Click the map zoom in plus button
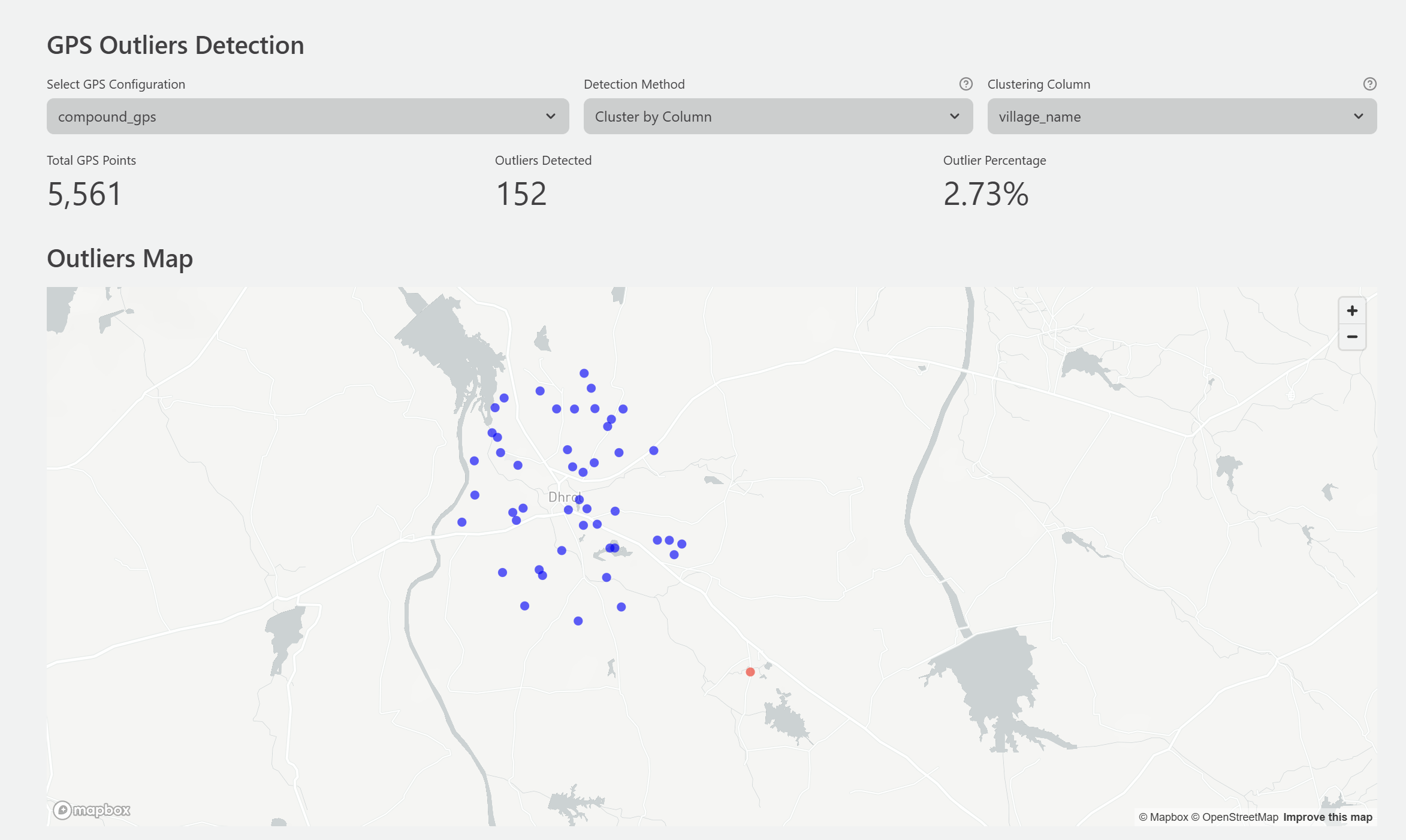Viewport: 1406px width, 840px height. [x=1352, y=310]
